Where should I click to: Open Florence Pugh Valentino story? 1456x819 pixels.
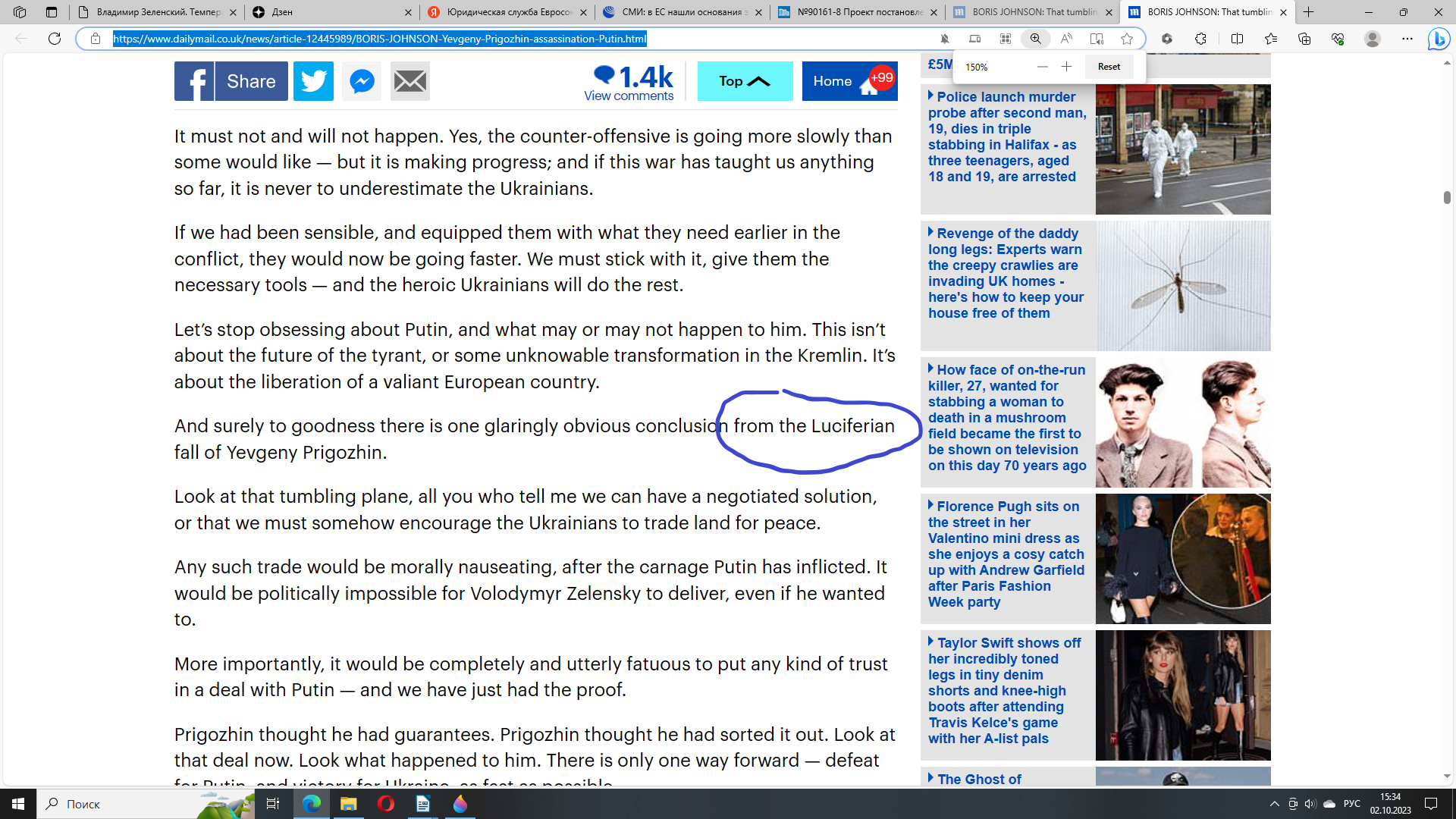(1006, 554)
